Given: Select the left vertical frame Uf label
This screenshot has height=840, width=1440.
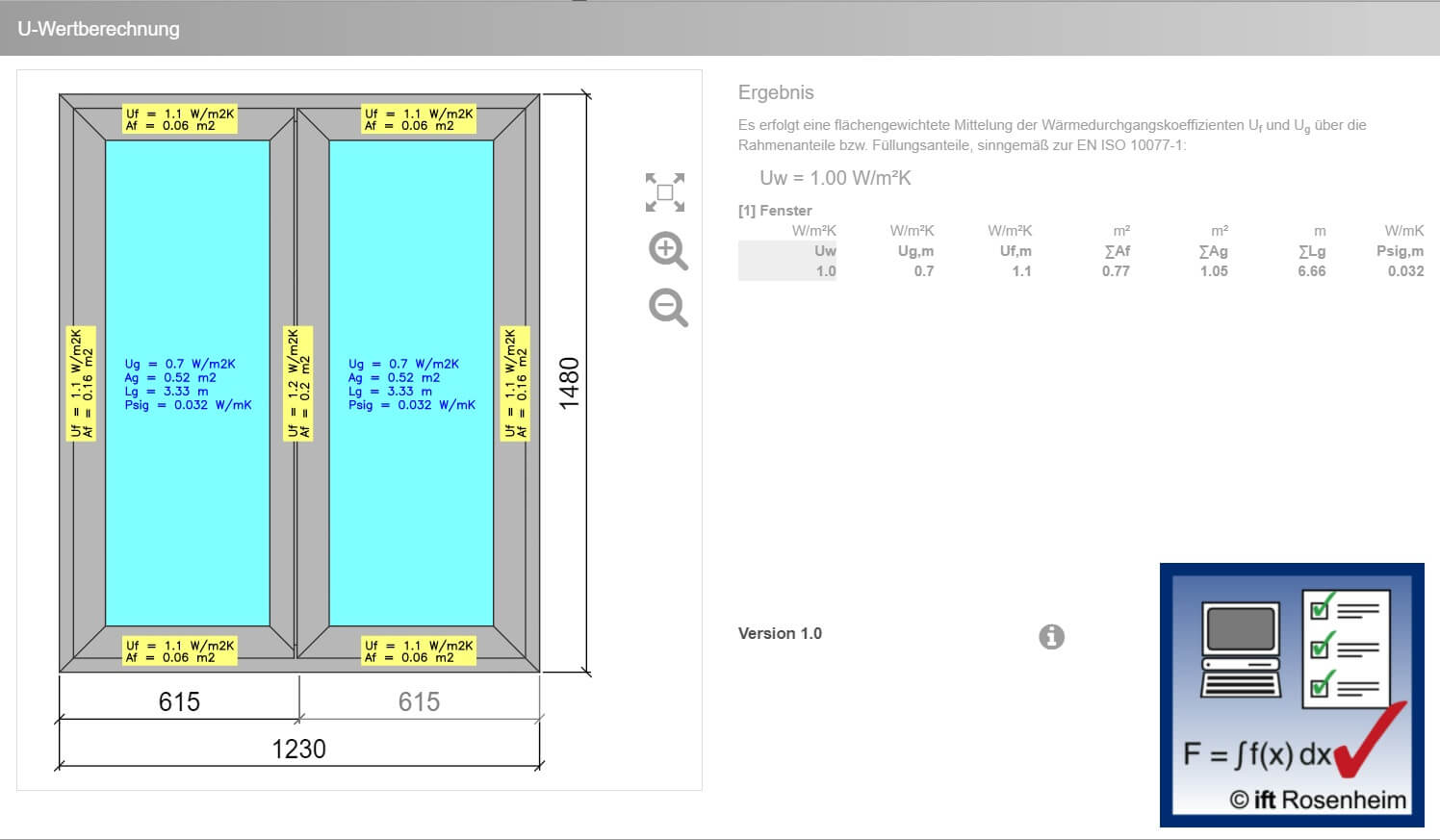Looking at the screenshot, I should 82,383.
